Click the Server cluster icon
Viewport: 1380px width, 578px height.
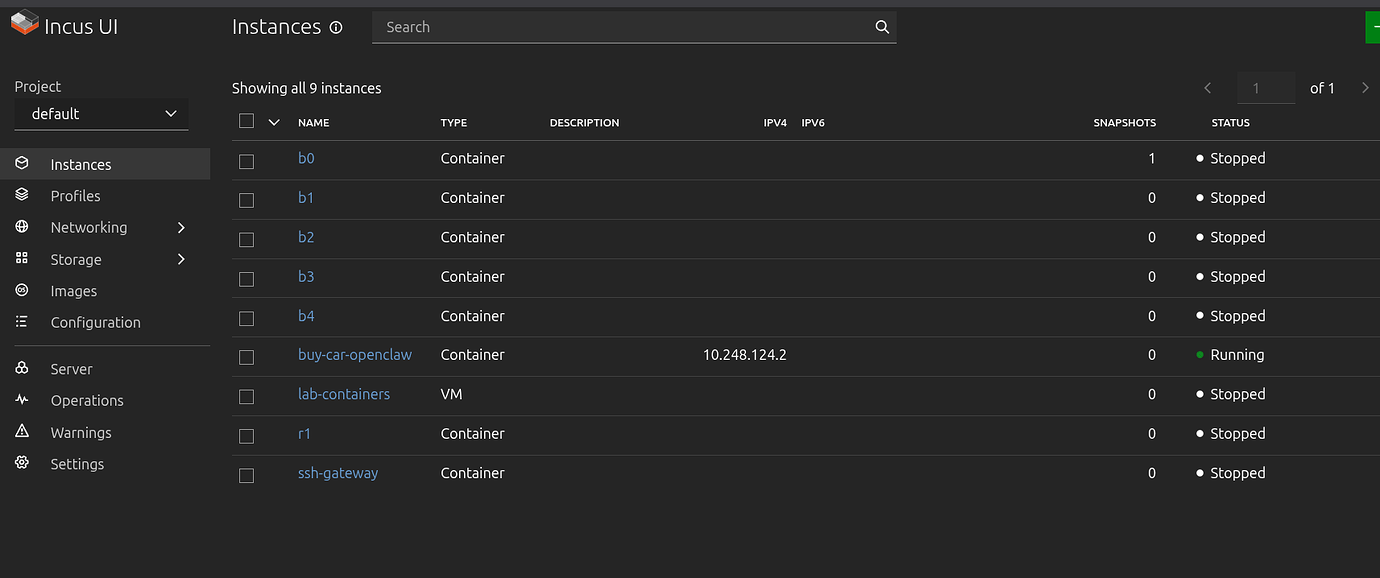(x=22, y=368)
